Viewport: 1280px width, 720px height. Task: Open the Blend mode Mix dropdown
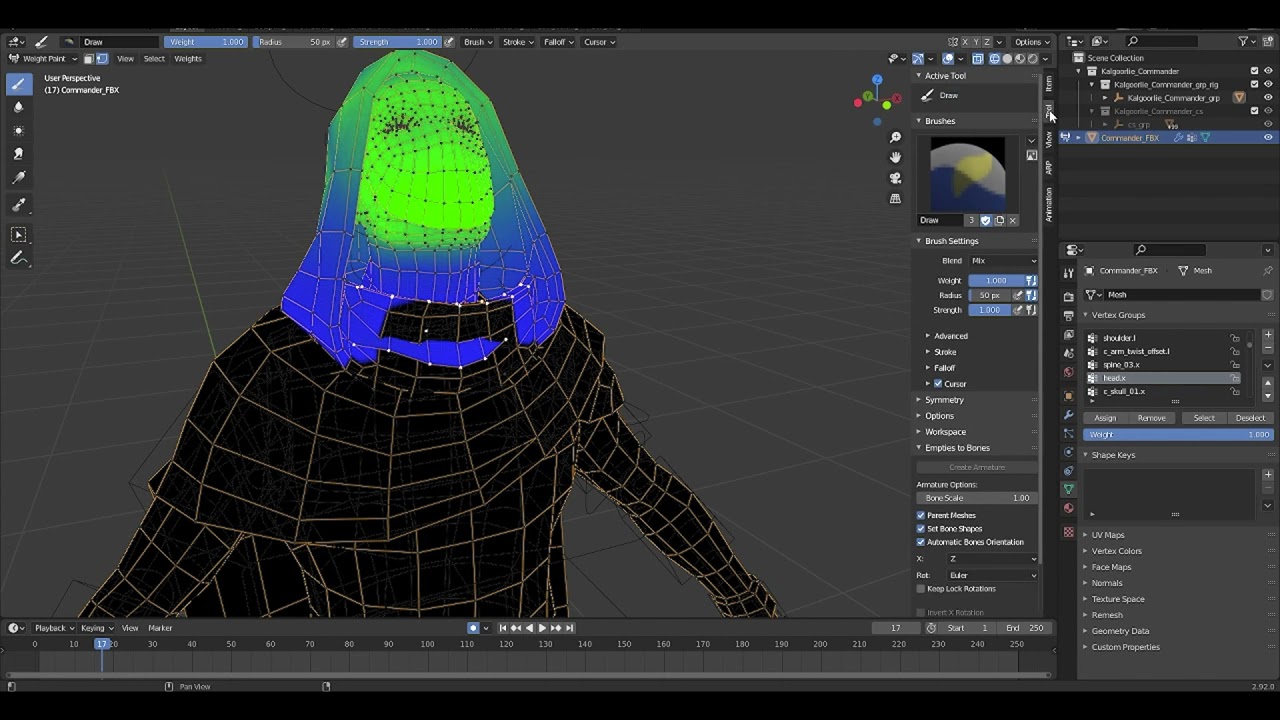[1003, 261]
